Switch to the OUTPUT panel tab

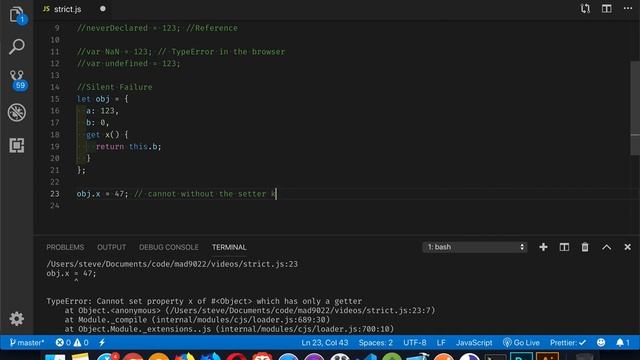(111, 247)
